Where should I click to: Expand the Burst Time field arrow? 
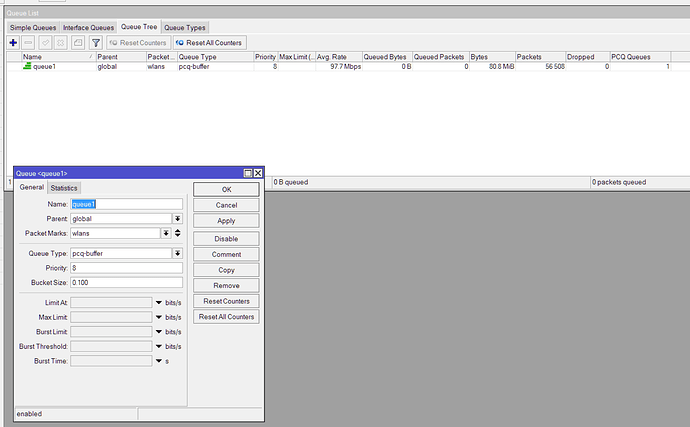pyautogui.click(x=159, y=361)
